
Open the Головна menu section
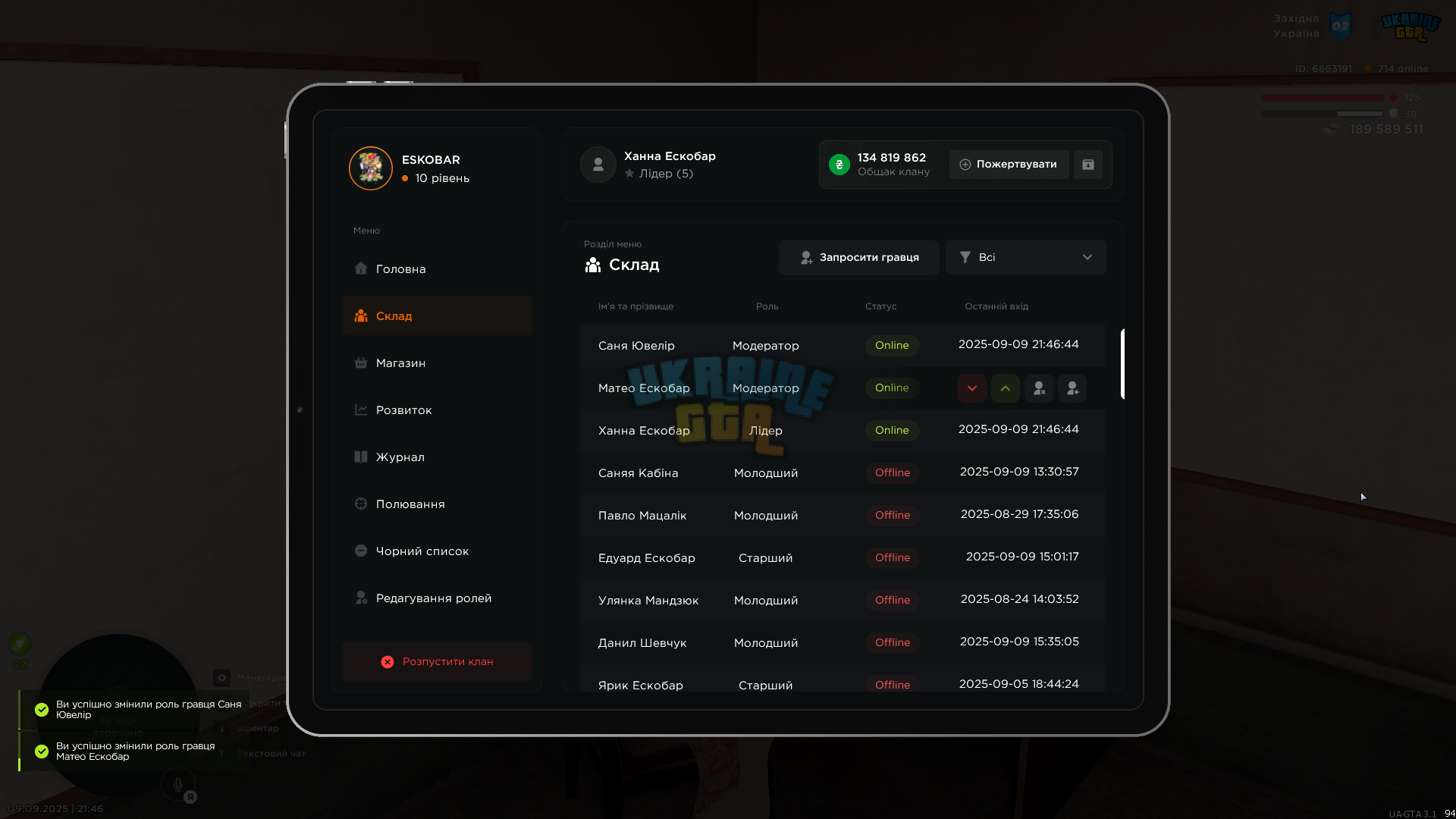point(437,269)
